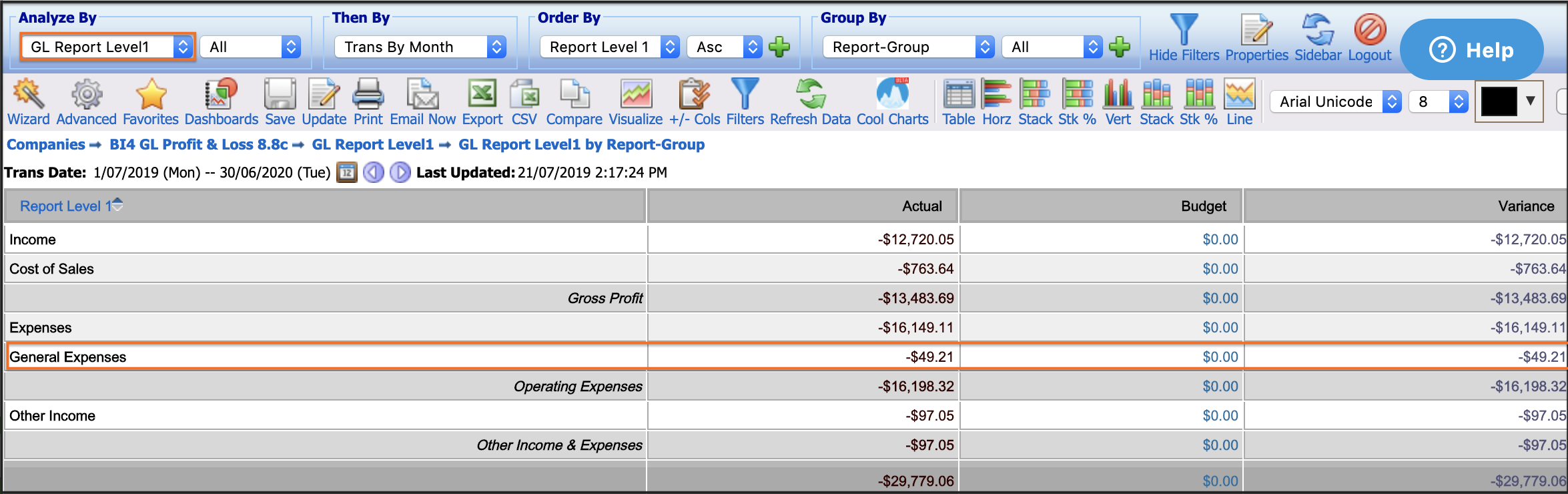
Task: Select the General Expenses row
Action: tap(786, 356)
